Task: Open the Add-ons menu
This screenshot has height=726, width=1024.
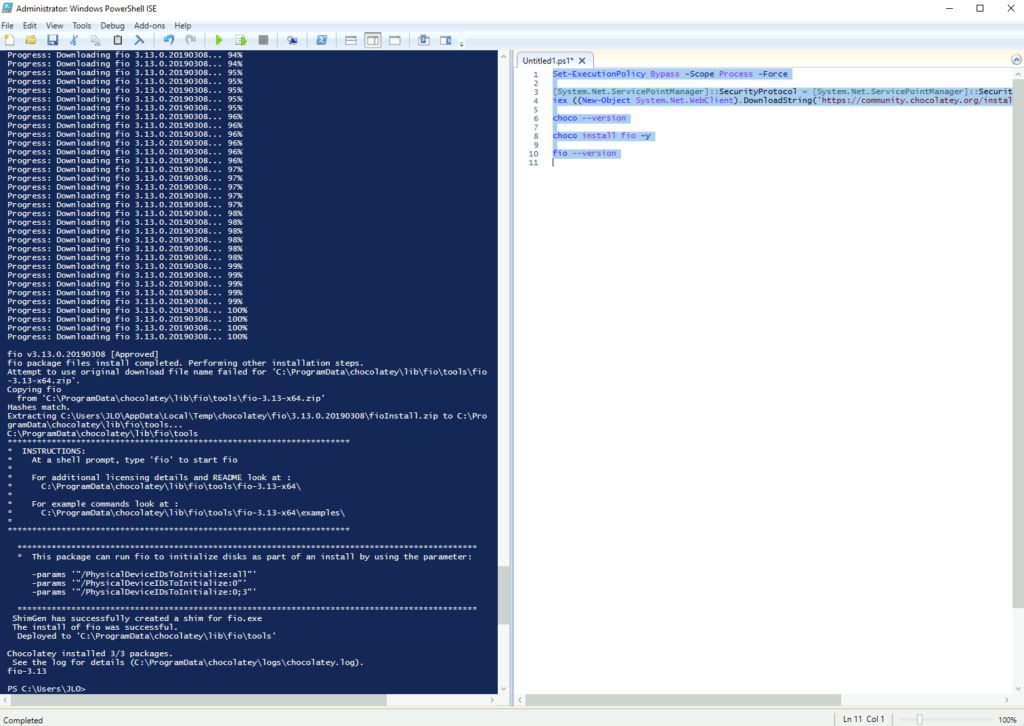Action: coord(149,25)
